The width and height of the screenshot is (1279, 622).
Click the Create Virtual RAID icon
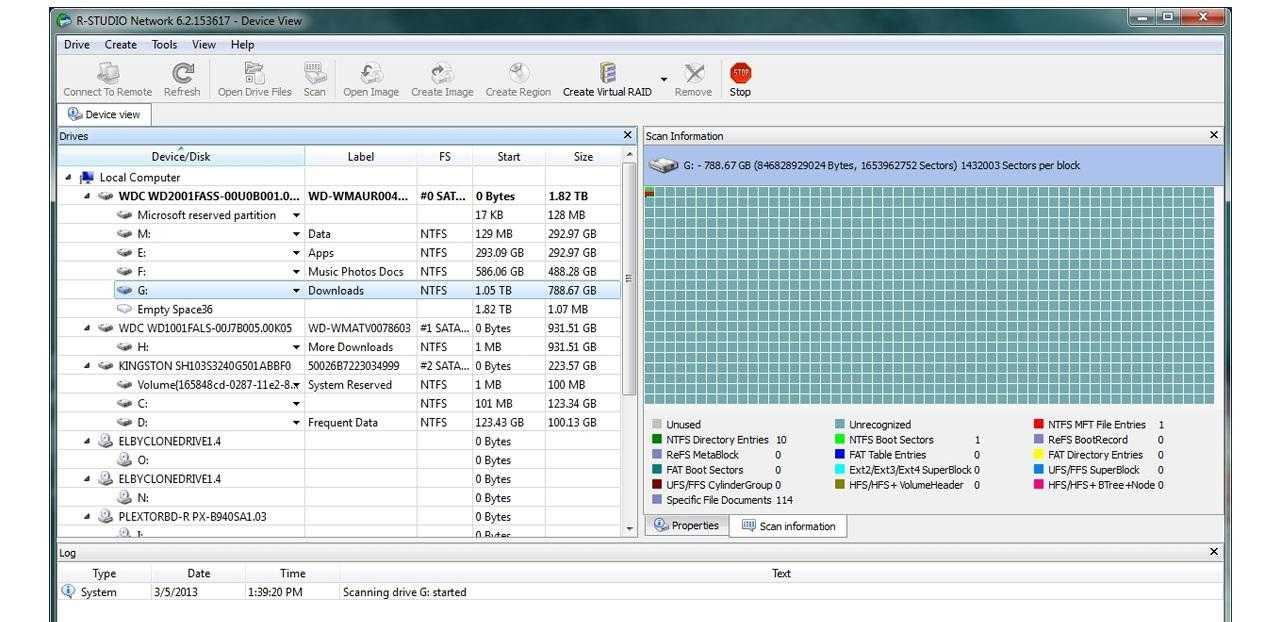[607, 74]
